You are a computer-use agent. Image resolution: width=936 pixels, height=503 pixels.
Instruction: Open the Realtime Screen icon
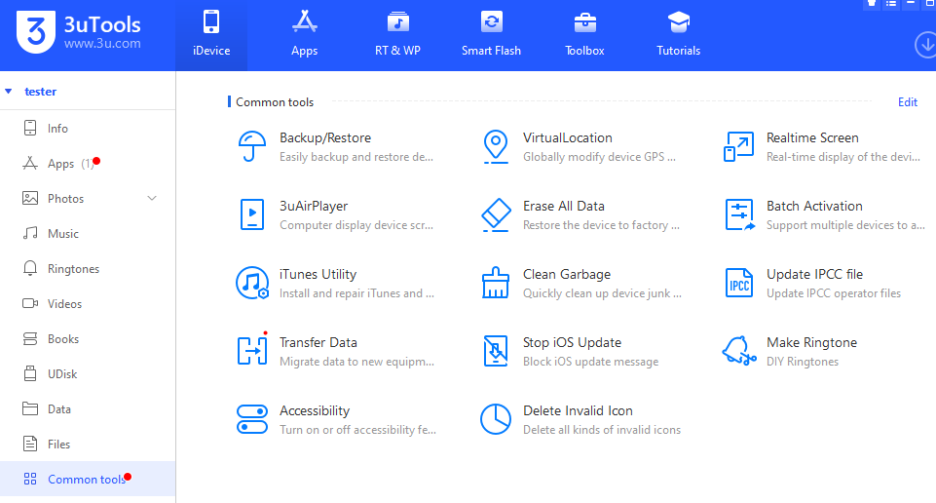[739, 147]
